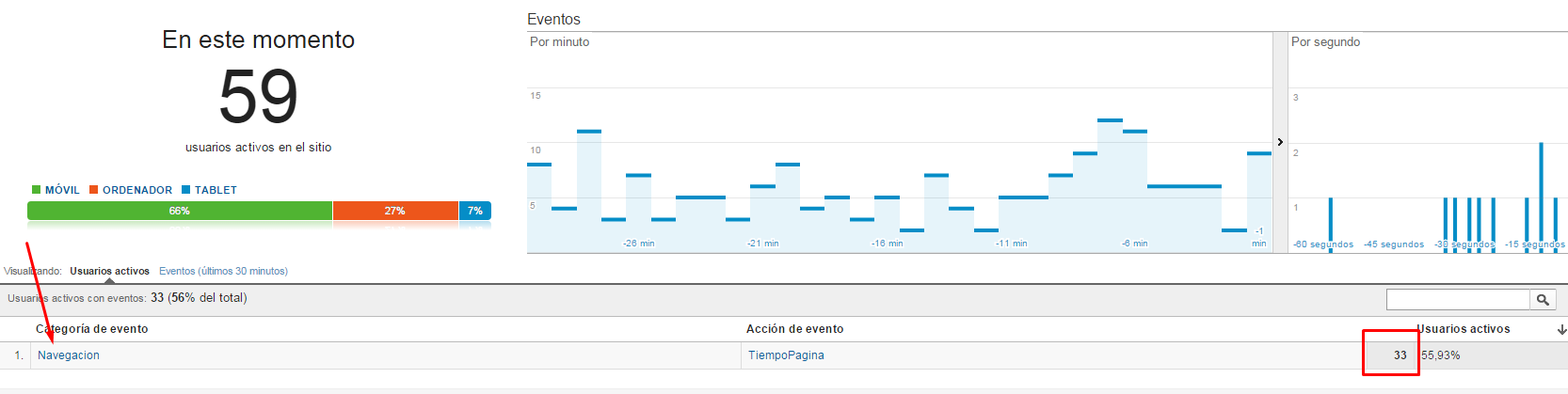Screen dimensions: 1568x394
Task: Open the Navegacion event category
Action: click(x=69, y=355)
